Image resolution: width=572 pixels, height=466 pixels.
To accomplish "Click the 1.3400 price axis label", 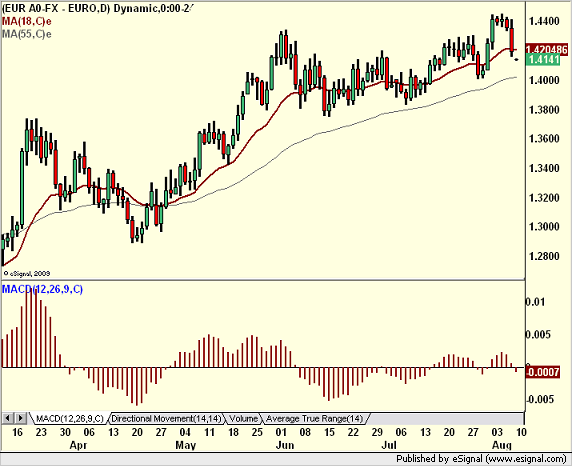I will click(544, 168).
